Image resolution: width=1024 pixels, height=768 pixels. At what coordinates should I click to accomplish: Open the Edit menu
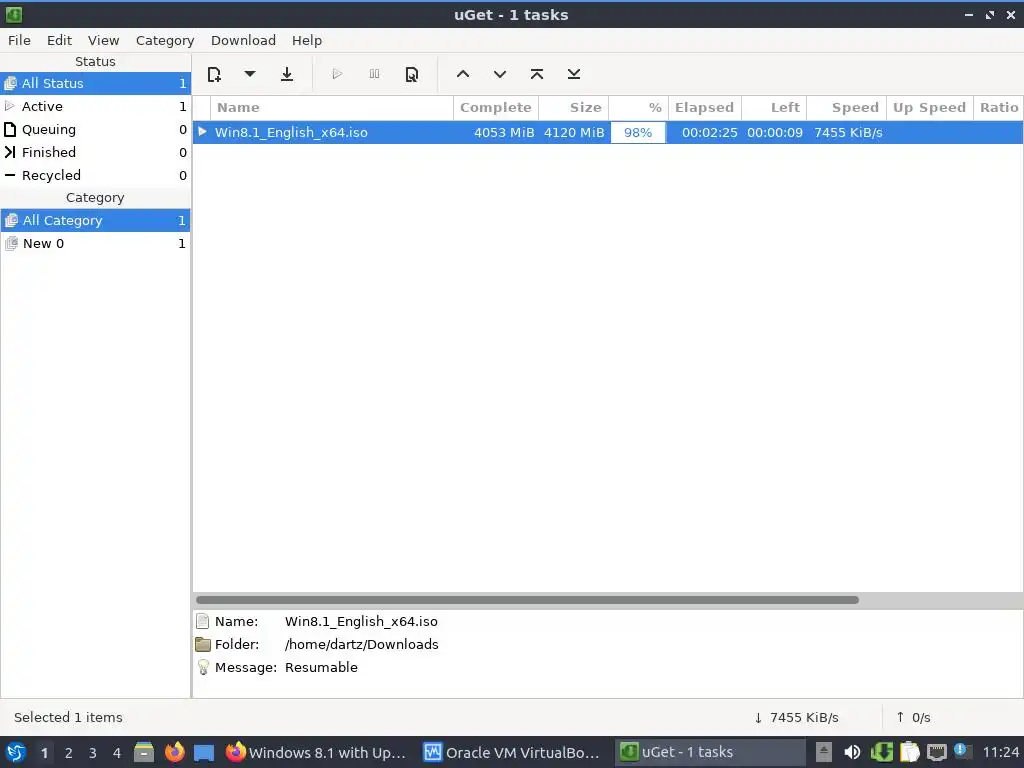59,40
